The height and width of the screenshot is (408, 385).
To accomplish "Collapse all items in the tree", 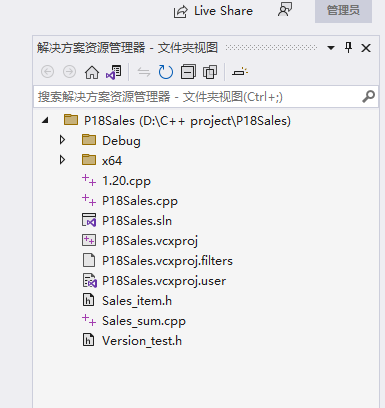I will pos(188,72).
